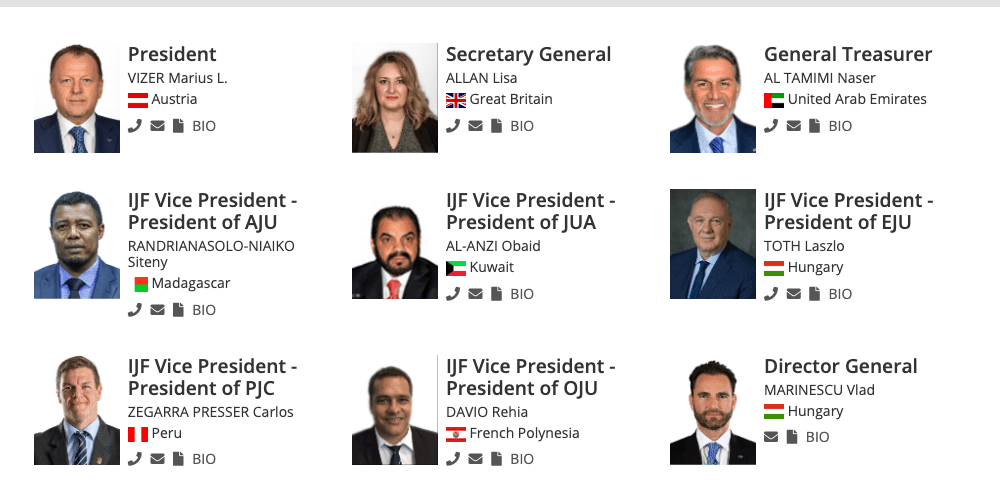Open BIO link of Secretary General ALLAN Lisa
1000x497 pixels.
pos(522,126)
